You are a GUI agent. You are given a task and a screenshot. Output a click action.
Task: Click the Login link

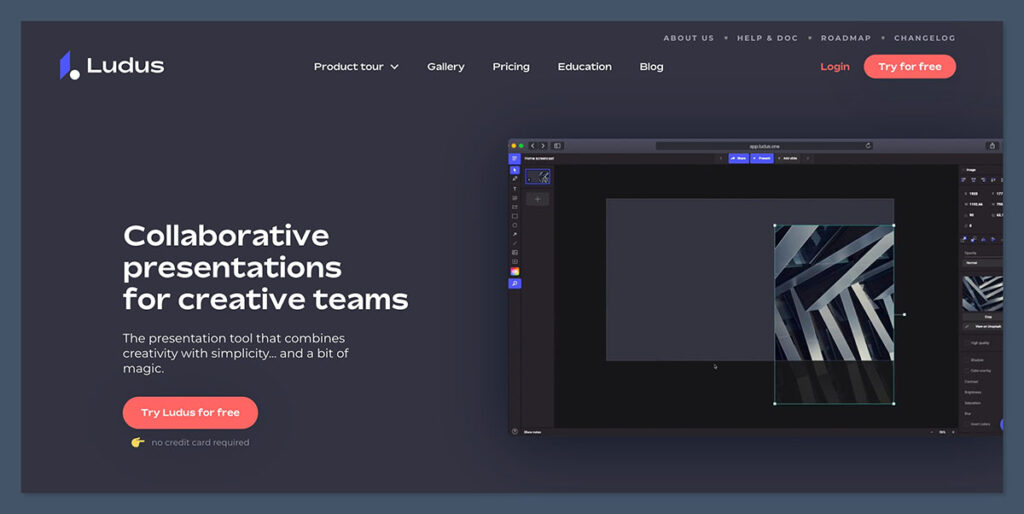coord(835,67)
